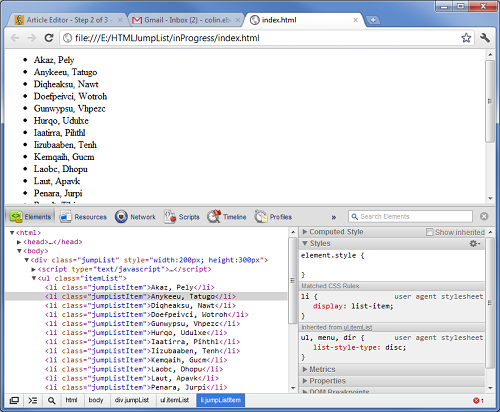Open the Elements panel

click(30, 217)
